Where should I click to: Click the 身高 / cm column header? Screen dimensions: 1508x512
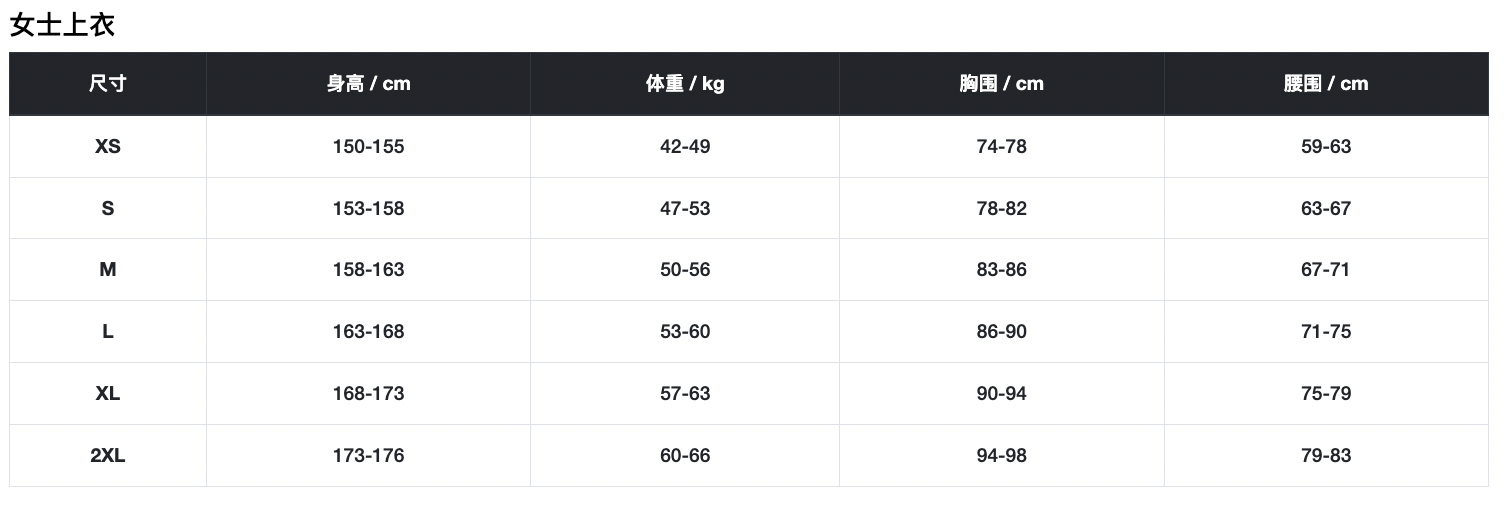pos(368,84)
